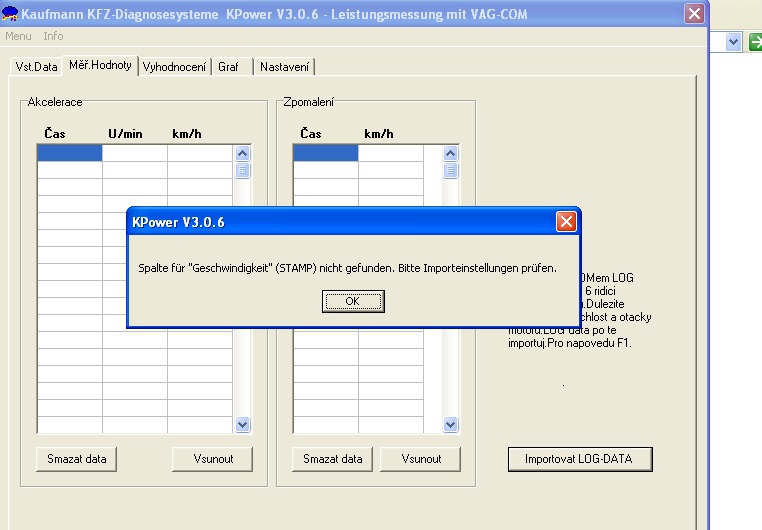Select first U/min cell in Akcelerace table
Image resolution: width=762 pixels, height=530 pixels.
tap(135, 153)
